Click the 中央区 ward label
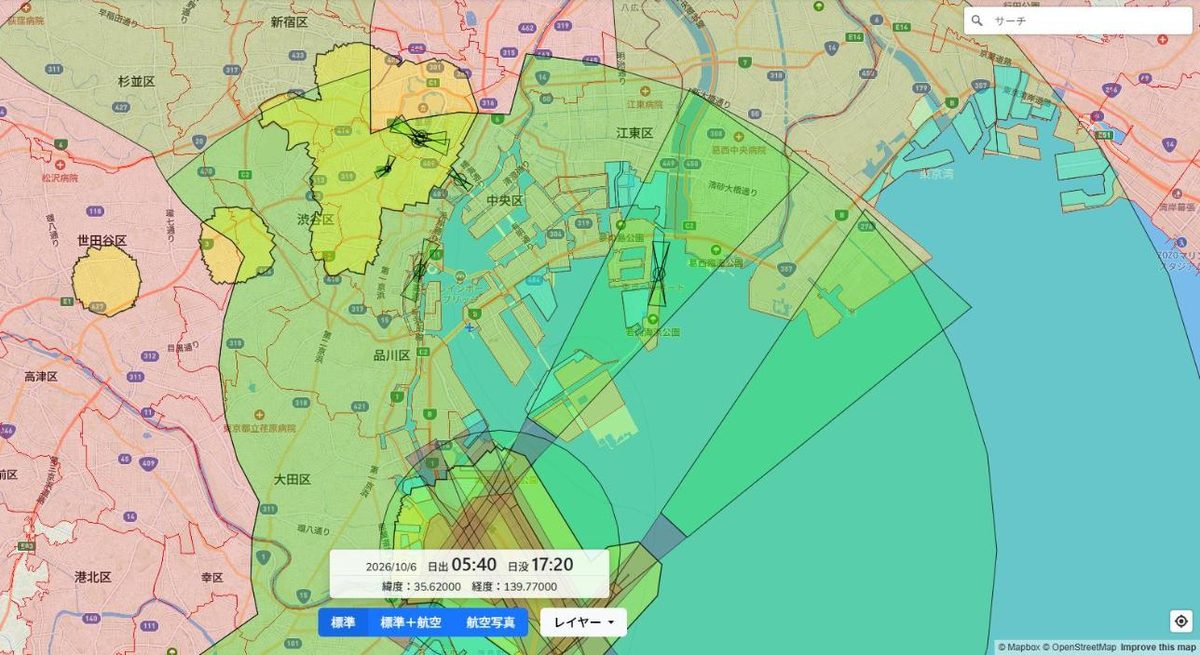1200x655 pixels. 505,200
